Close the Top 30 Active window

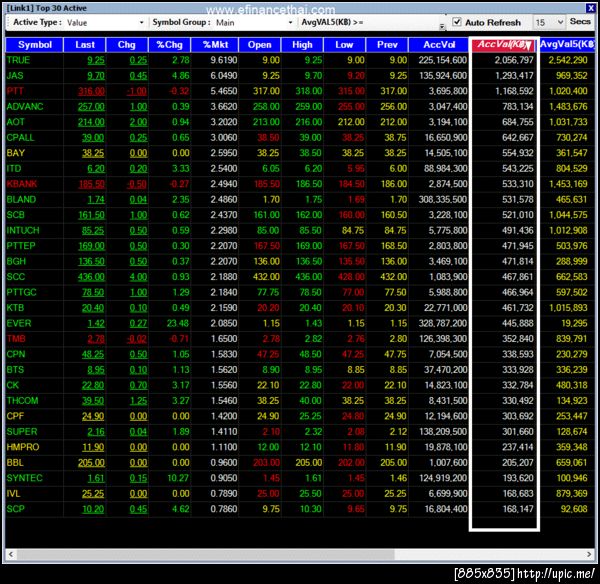(590, 8)
